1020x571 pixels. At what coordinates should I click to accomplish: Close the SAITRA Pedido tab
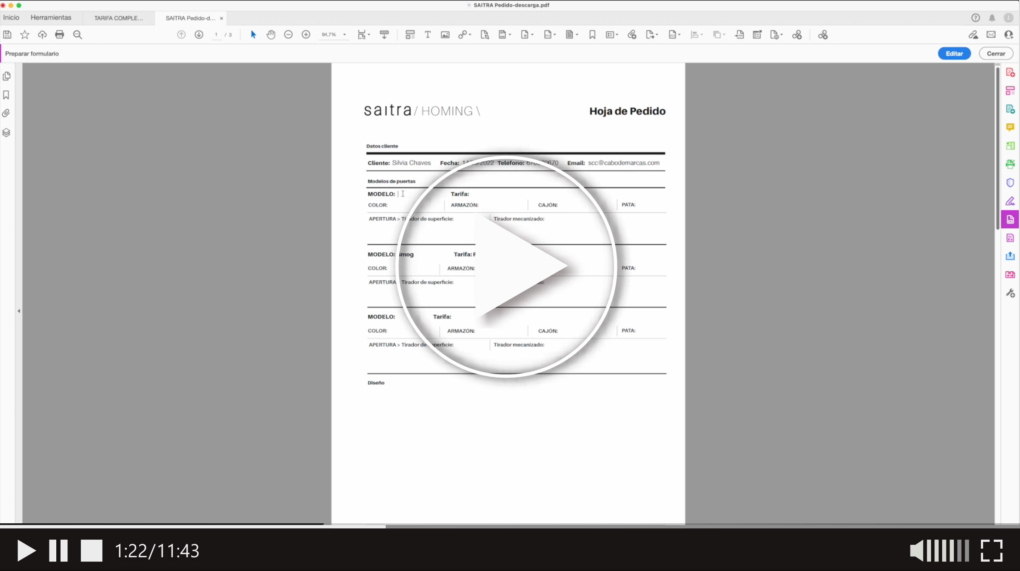click(x=221, y=18)
